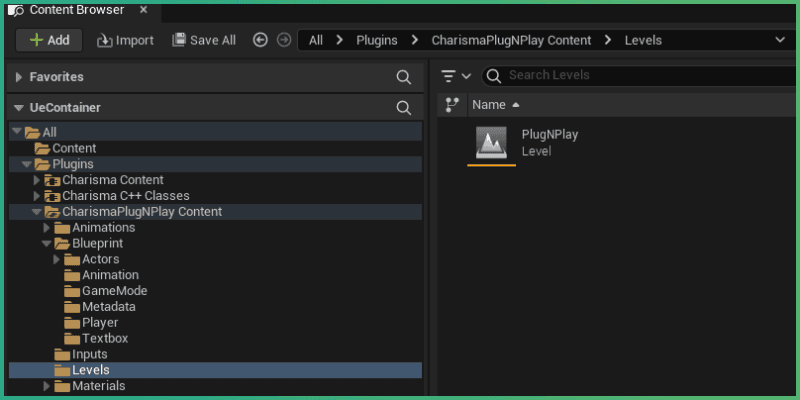
Task: Click the revision control column icon
Action: click(452, 105)
